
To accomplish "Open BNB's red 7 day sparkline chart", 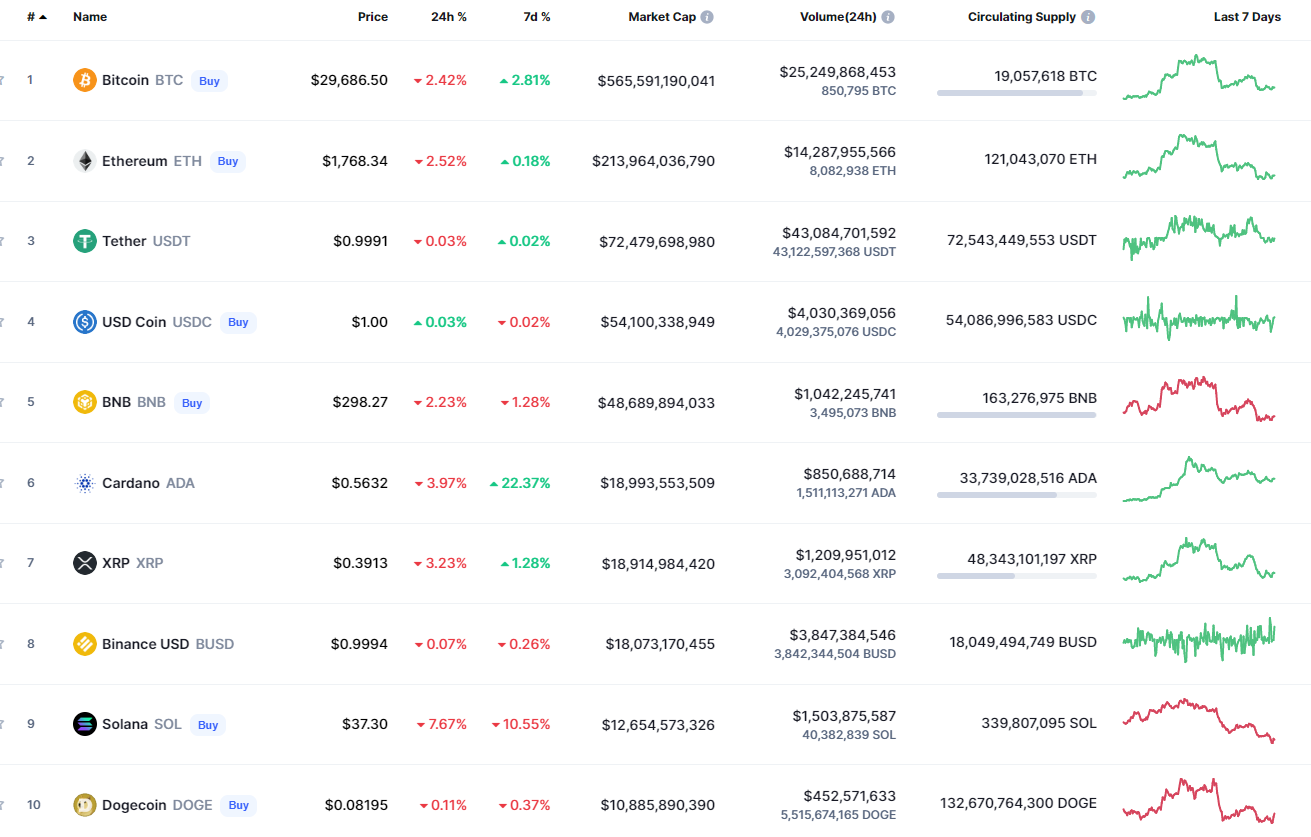I will (1199, 398).
